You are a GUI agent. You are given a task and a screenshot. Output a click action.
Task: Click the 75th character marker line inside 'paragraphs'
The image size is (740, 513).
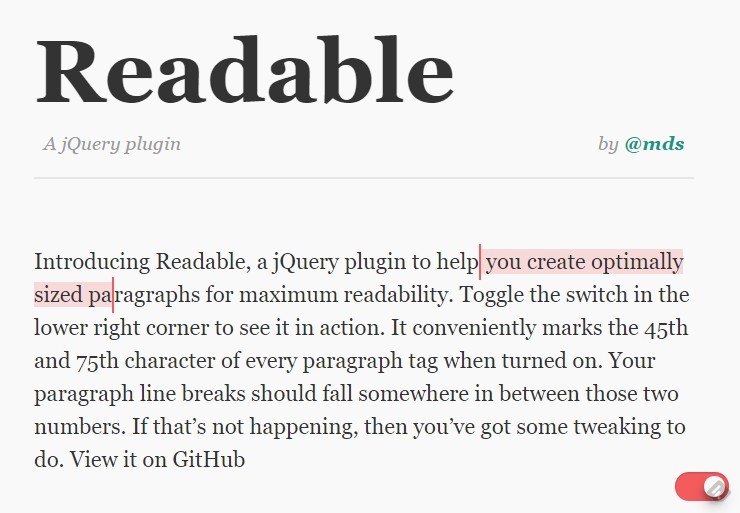[x=113, y=295]
